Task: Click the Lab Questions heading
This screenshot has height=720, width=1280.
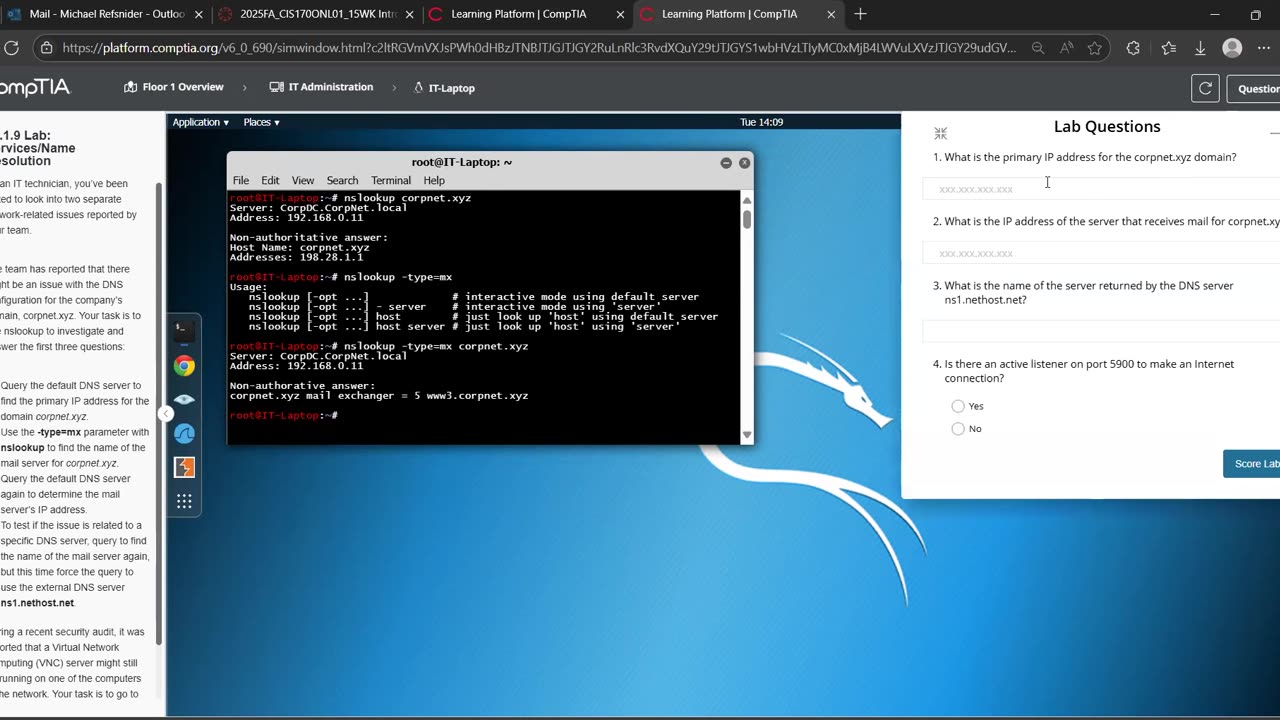Action: tap(1107, 127)
